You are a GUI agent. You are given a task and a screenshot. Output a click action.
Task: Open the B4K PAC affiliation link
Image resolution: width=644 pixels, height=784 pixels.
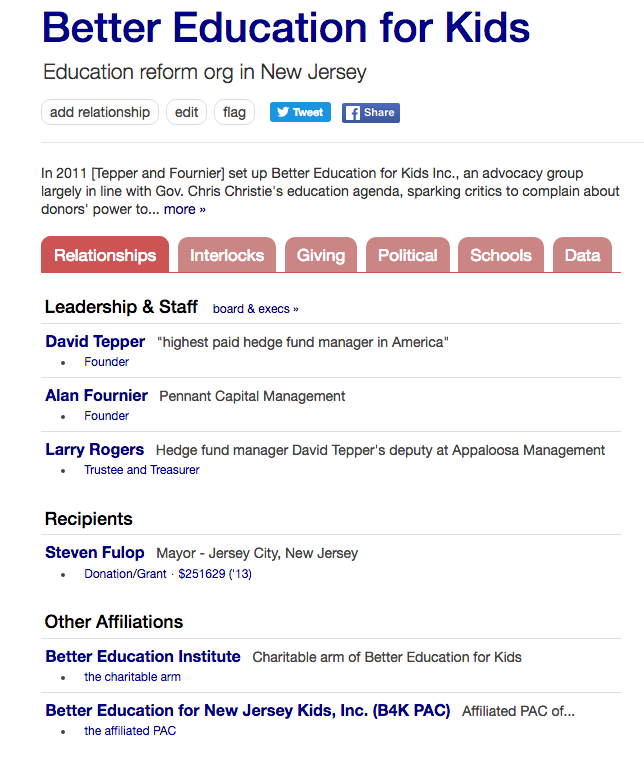(x=247, y=711)
